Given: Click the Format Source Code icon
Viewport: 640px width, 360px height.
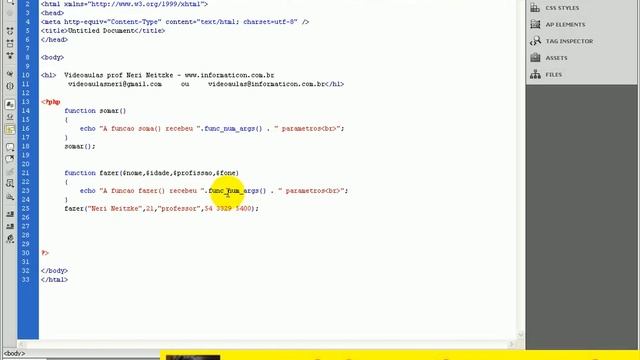Looking at the screenshot, I should click(x=10, y=239).
